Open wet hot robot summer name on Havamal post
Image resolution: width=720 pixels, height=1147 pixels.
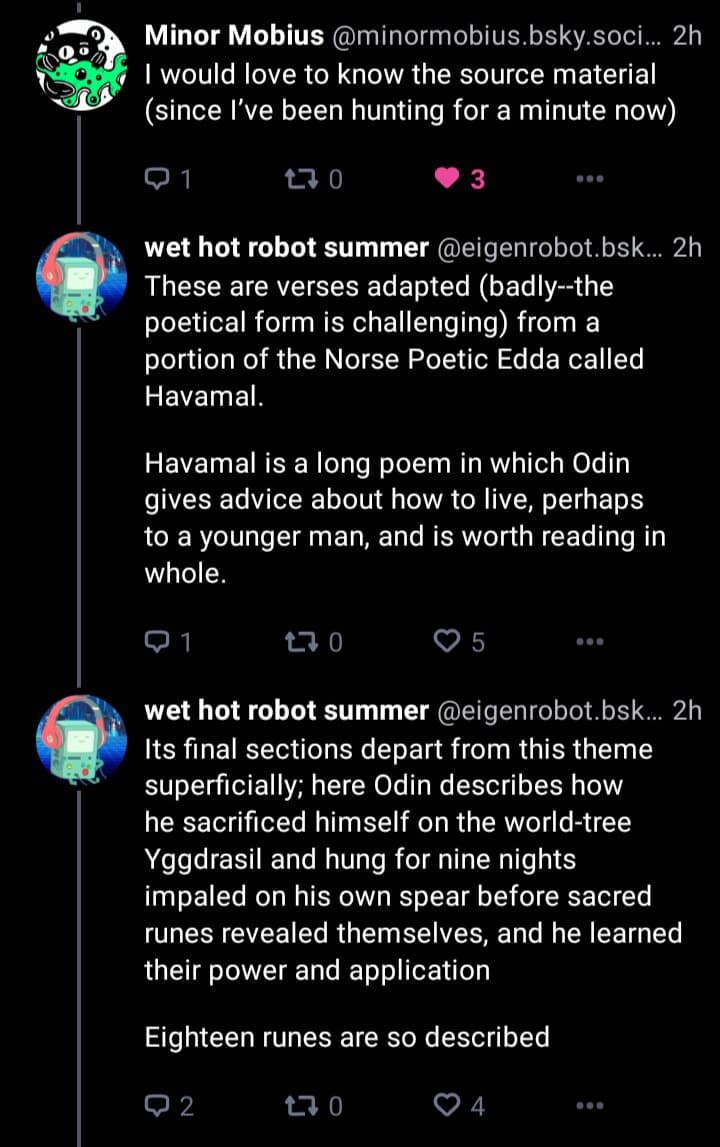(286, 248)
